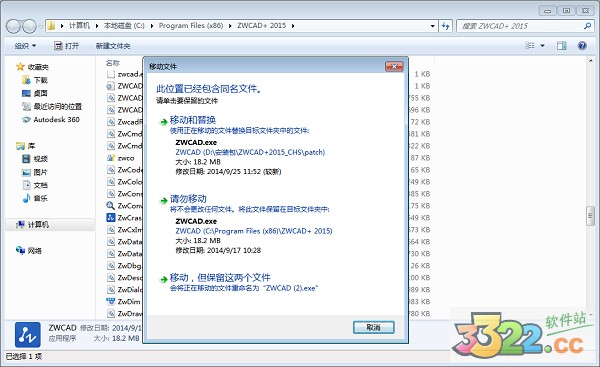Select the ZwCod file row
Screen dimensions: 600x367
[124, 170]
